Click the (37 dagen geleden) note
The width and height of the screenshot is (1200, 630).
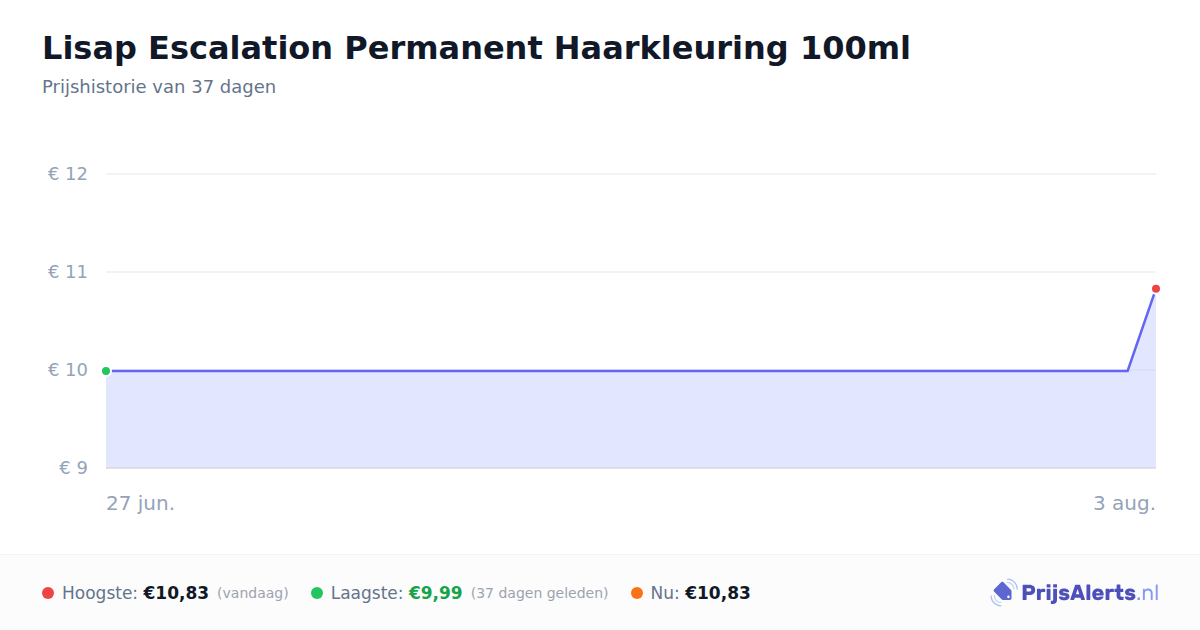pos(540,593)
